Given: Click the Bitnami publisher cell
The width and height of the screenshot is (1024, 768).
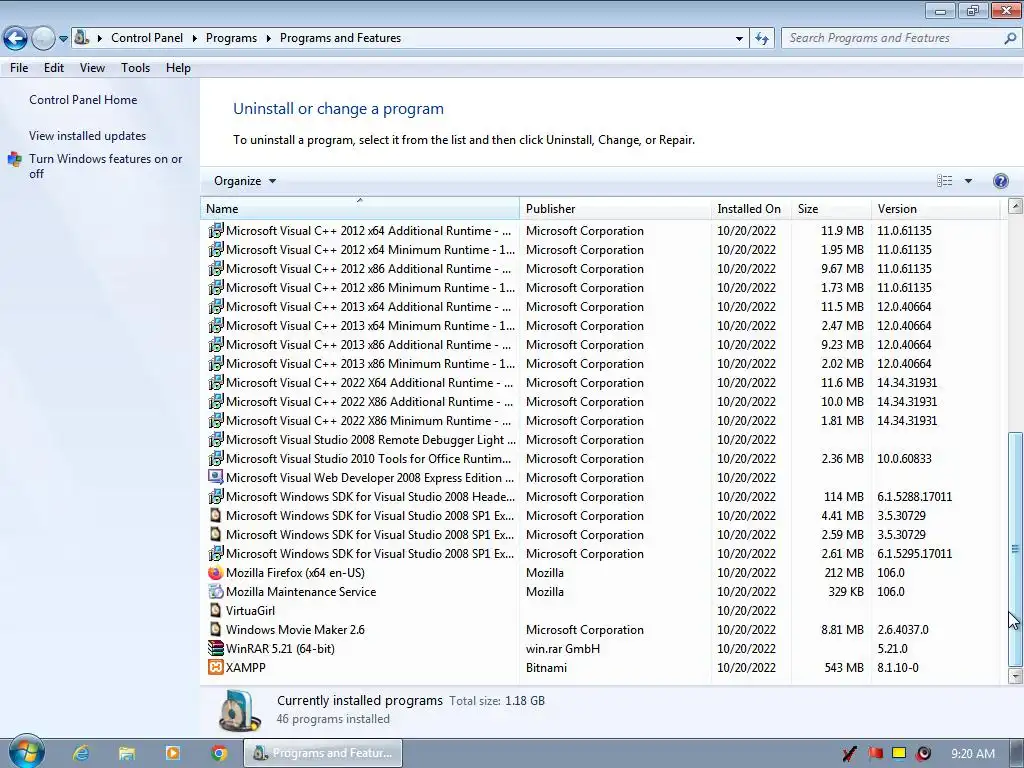Looking at the screenshot, I should click(546, 667).
